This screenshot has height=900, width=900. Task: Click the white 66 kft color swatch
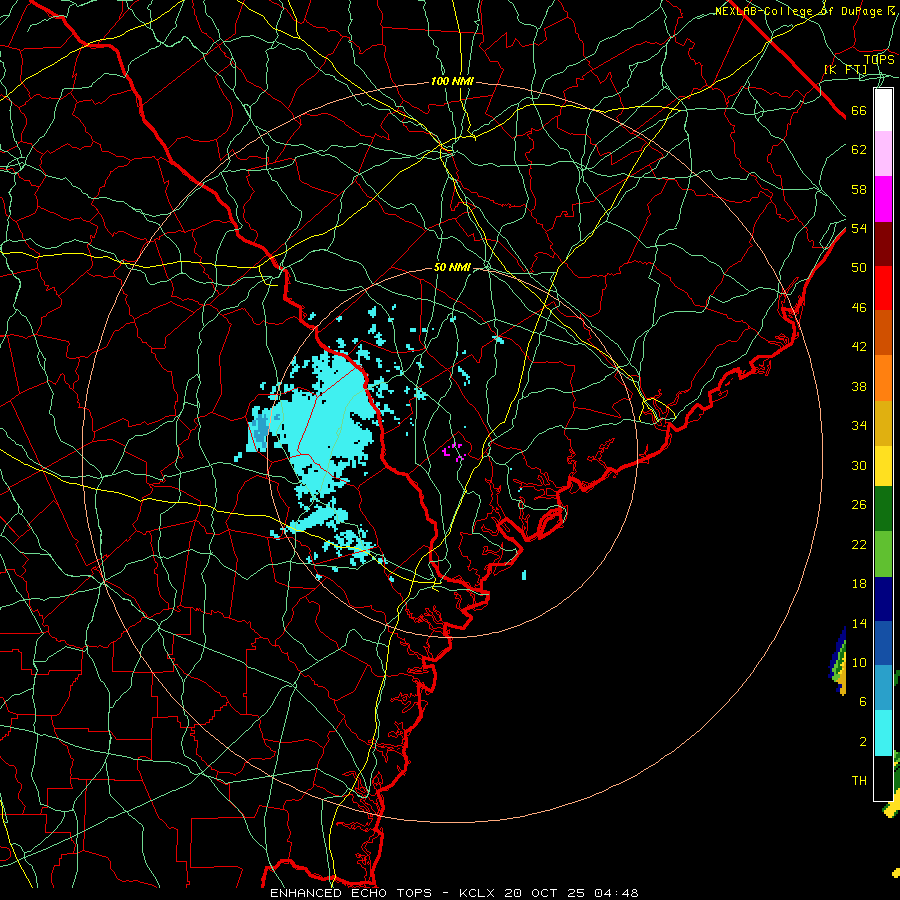883,110
